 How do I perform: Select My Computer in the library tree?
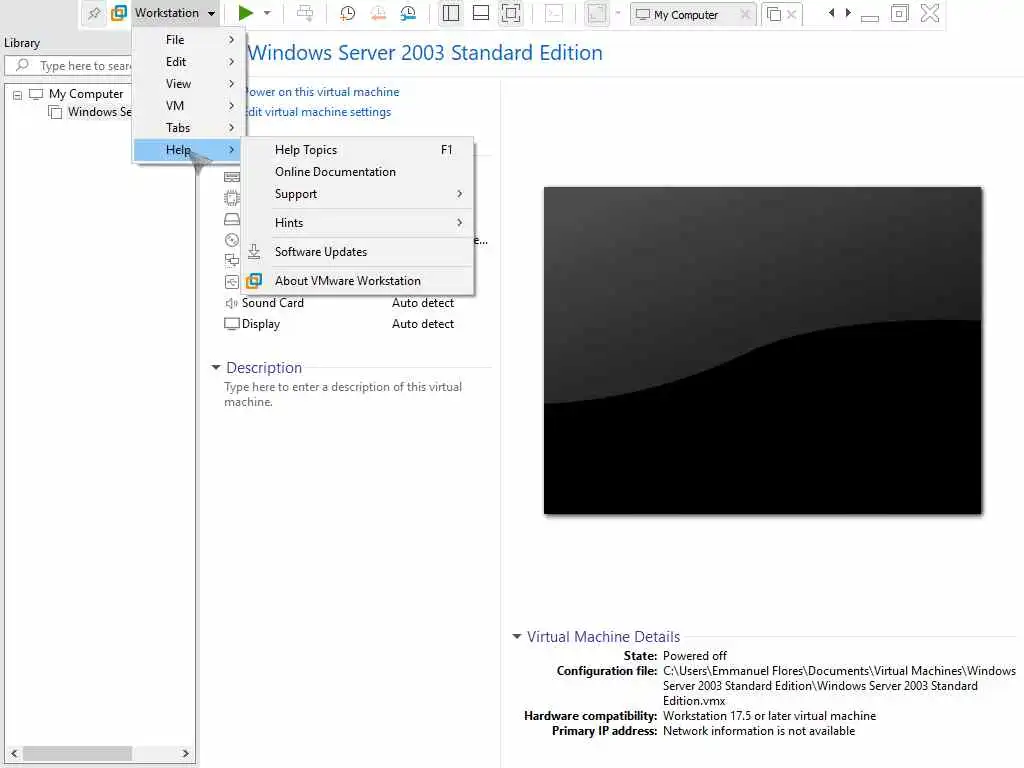(x=86, y=94)
